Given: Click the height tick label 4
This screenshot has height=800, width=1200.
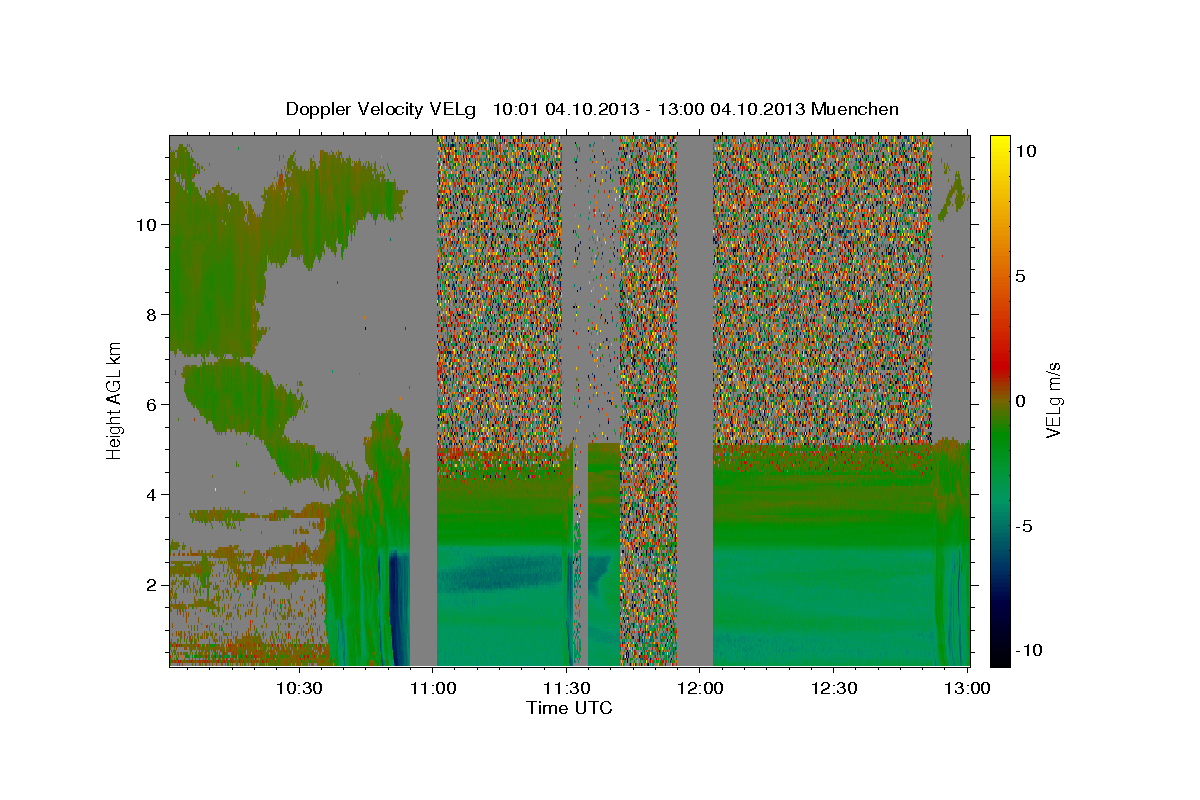Looking at the screenshot, I should (x=154, y=495).
